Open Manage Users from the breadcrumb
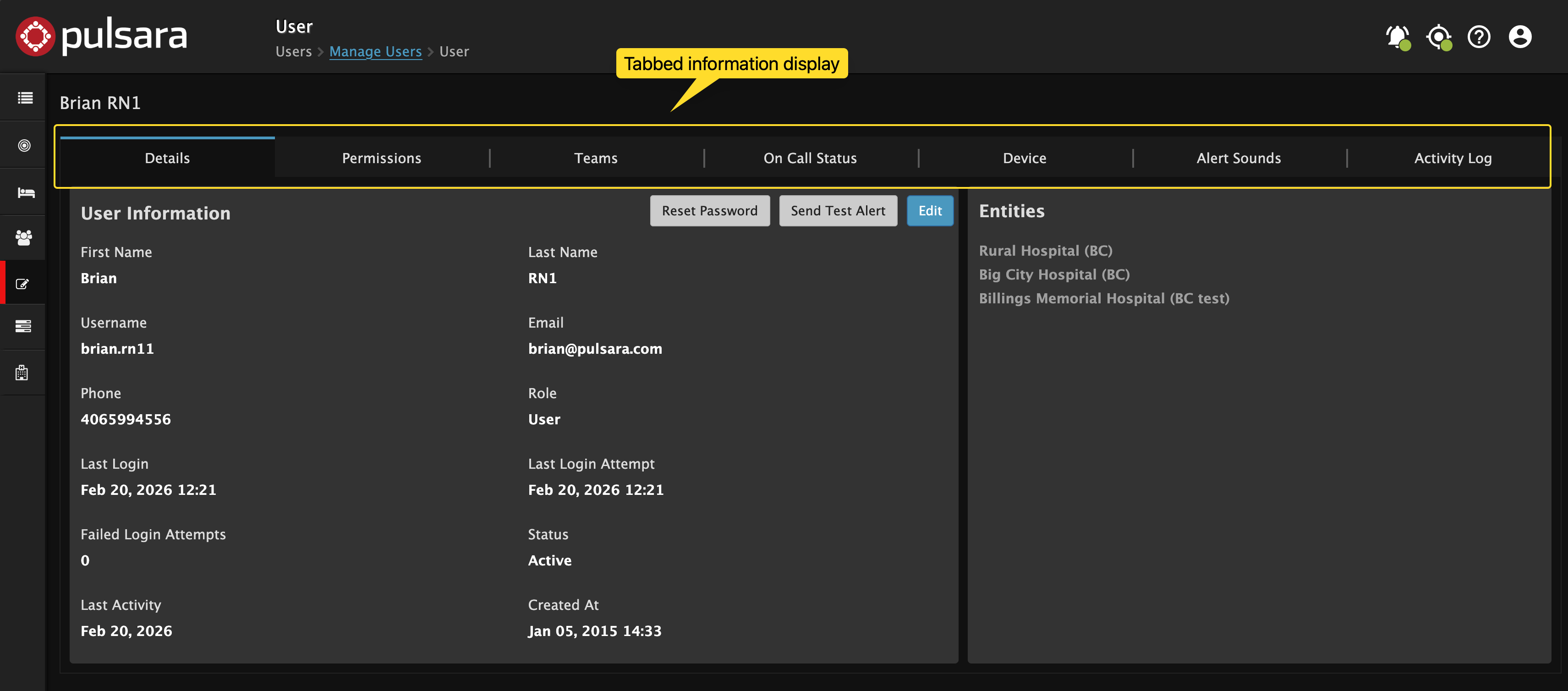 (x=376, y=52)
